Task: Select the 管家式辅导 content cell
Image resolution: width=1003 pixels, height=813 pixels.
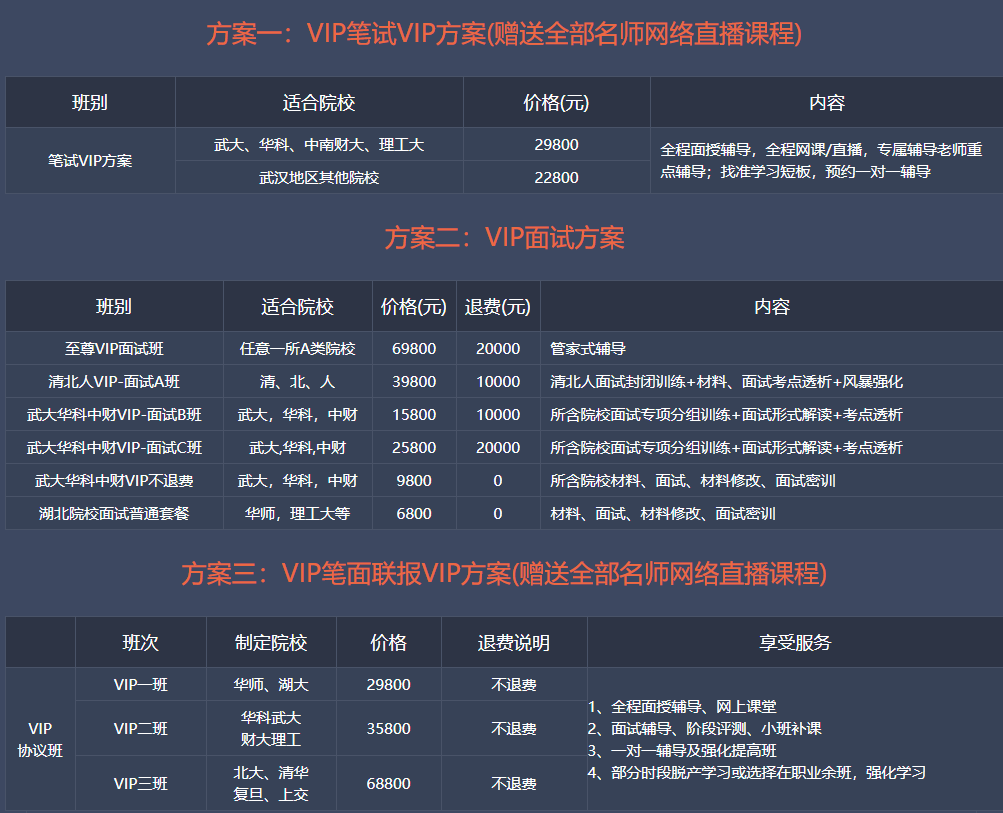Action: click(x=588, y=349)
